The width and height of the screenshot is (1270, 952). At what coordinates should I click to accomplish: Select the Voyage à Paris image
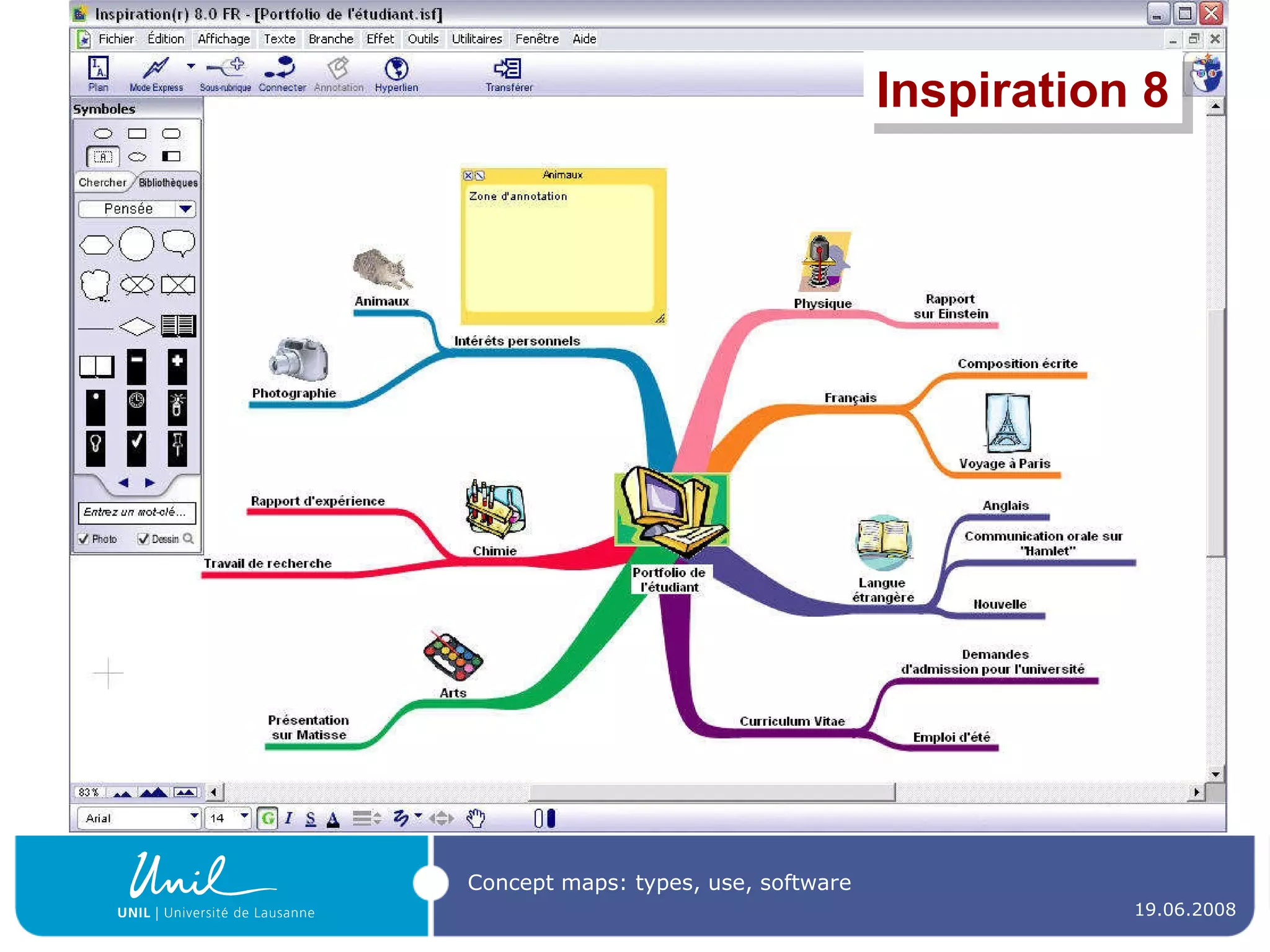(x=1008, y=423)
